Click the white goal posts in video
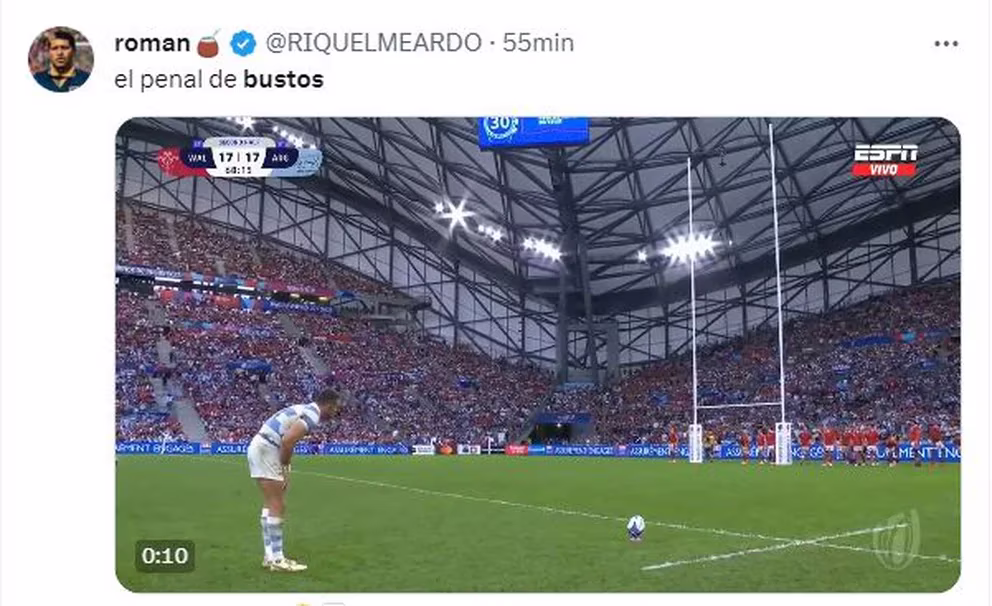 click(x=737, y=294)
